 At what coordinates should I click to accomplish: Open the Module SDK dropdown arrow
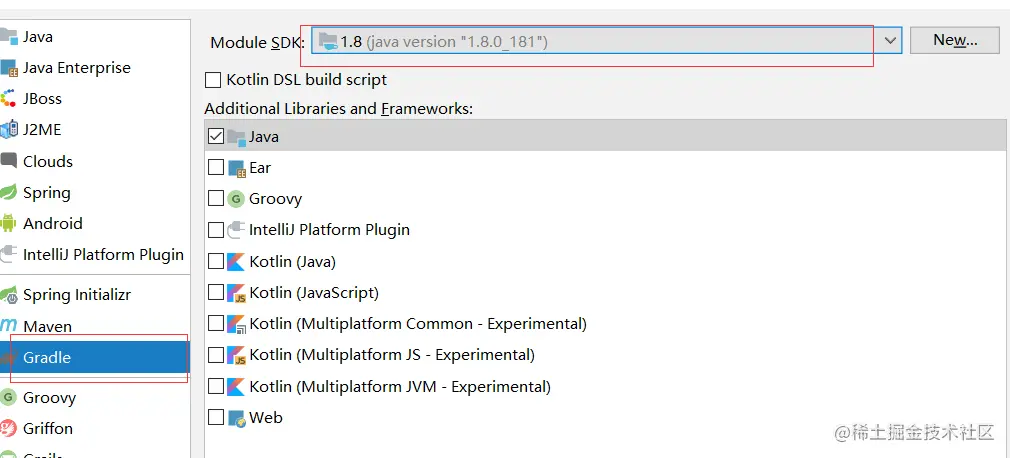tap(890, 41)
